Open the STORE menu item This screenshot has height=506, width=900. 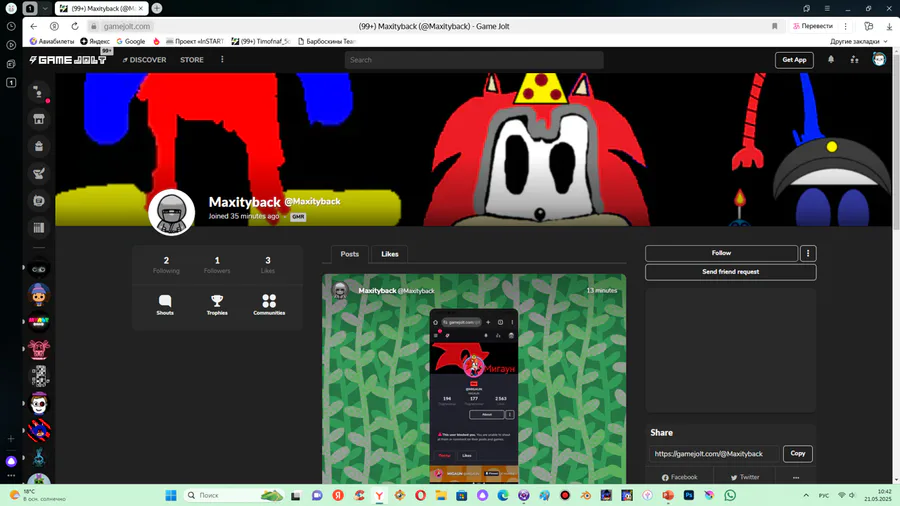click(192, 60)
